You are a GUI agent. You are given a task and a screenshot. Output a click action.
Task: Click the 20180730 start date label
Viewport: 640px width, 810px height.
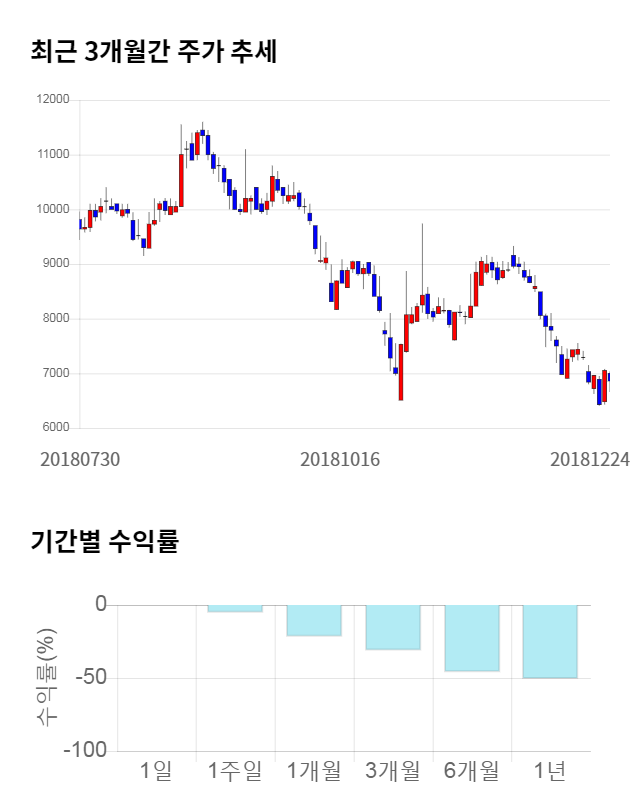click(80, 459)
